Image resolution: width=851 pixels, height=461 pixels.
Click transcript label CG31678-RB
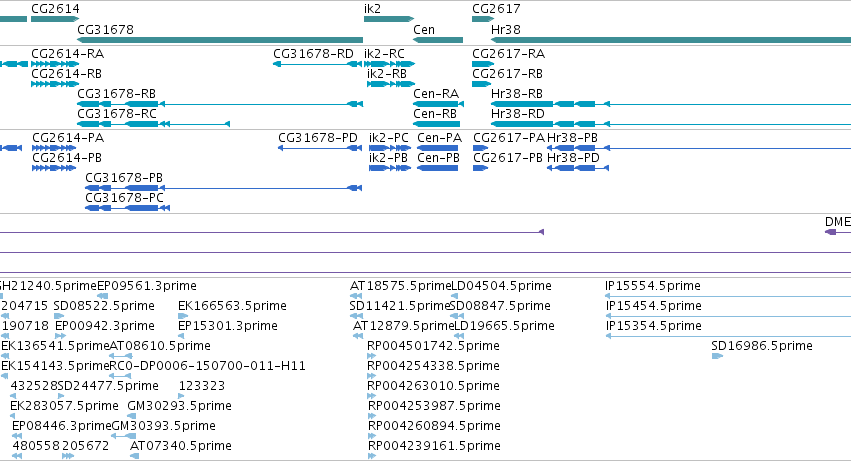[117, 94]
